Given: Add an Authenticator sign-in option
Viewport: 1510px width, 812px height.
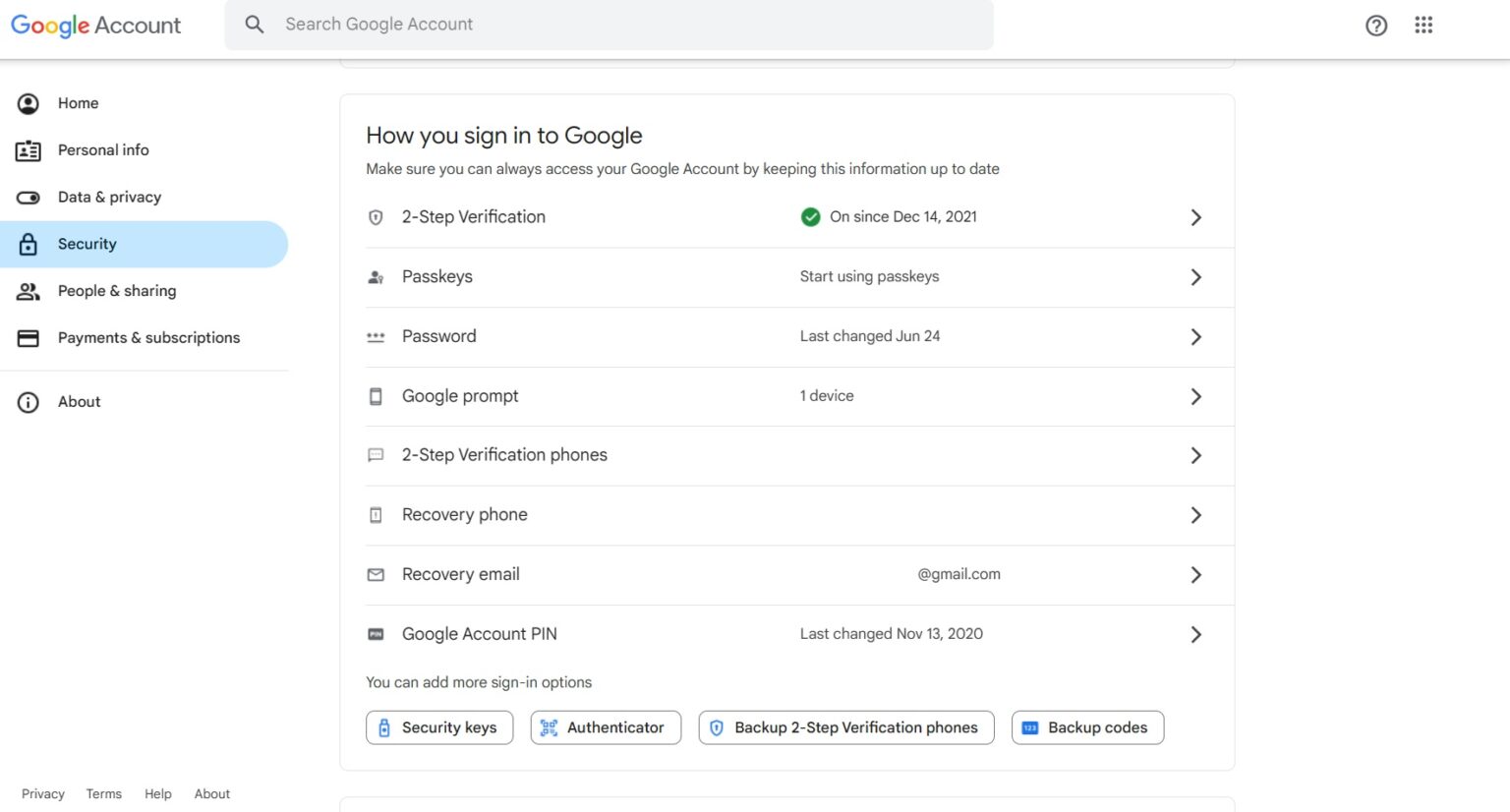Looking at the screenshot, I should click(606, 727).
